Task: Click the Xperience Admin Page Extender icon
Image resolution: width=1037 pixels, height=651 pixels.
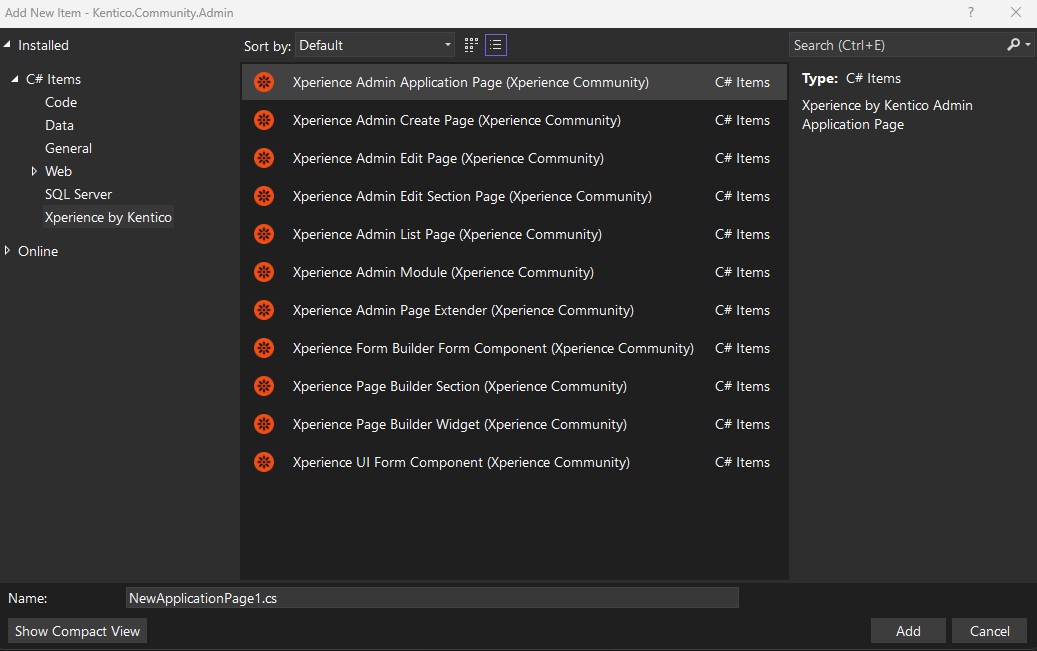Action: coord(264,310)
